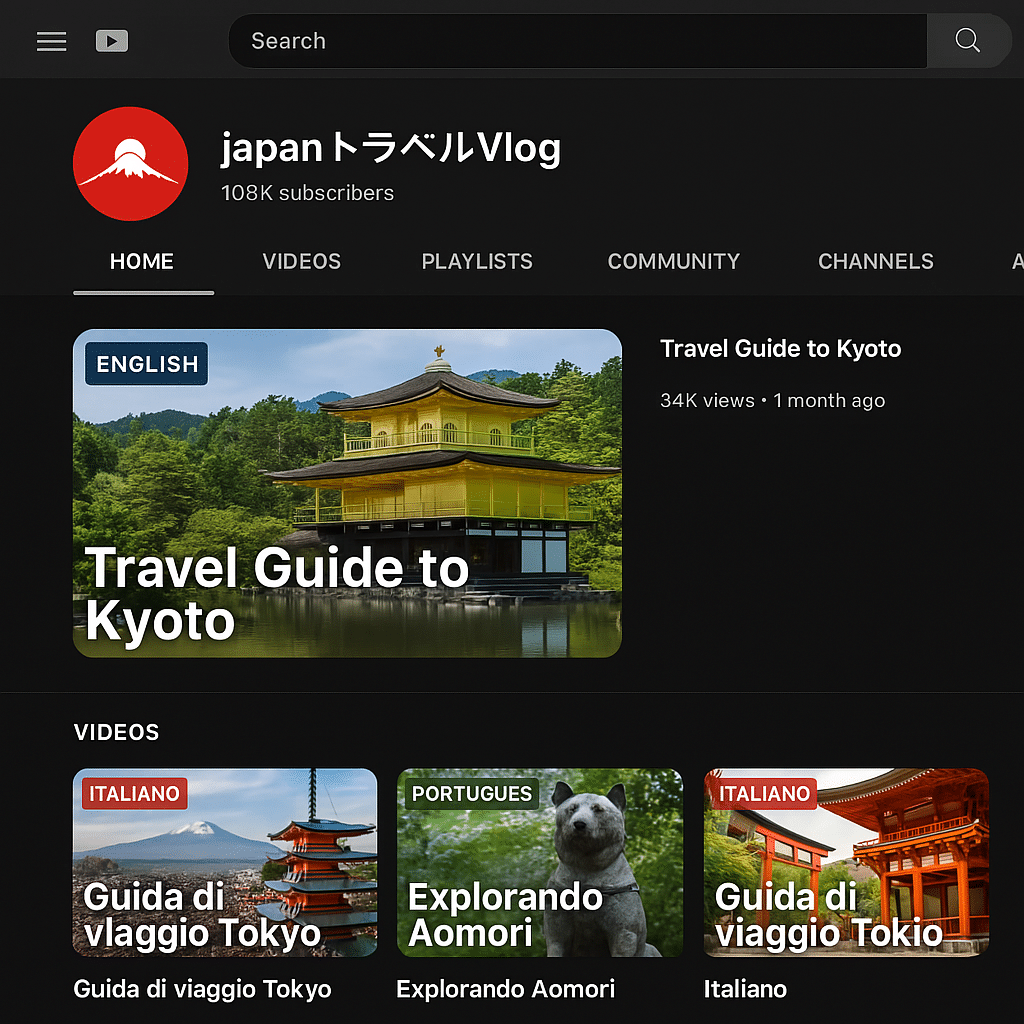Open the PLAYLISTS tab
Image resolution: width=1024 pixels, height=1024 pixels.
[x=477, y=261]
